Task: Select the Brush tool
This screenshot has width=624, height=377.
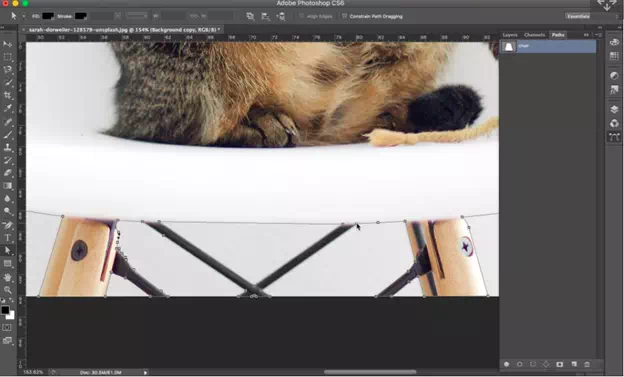Action: tap(8, 134)
